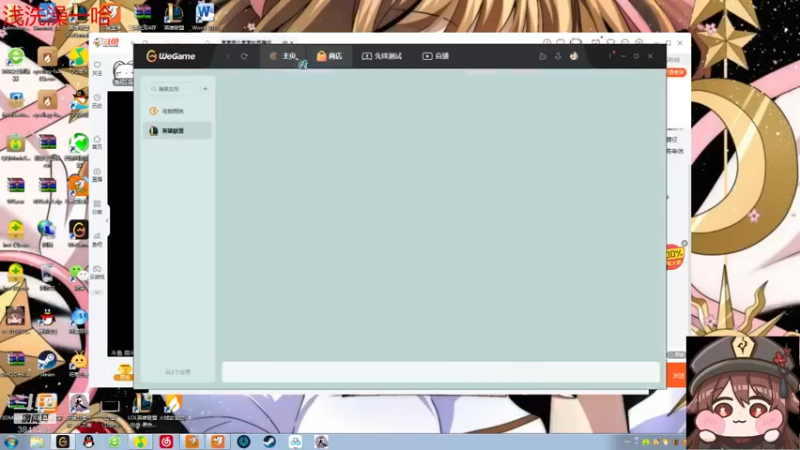Open the WeGame menu with red dot
Image resolution: width=800 pixels, height=450 pixels.
610,56
